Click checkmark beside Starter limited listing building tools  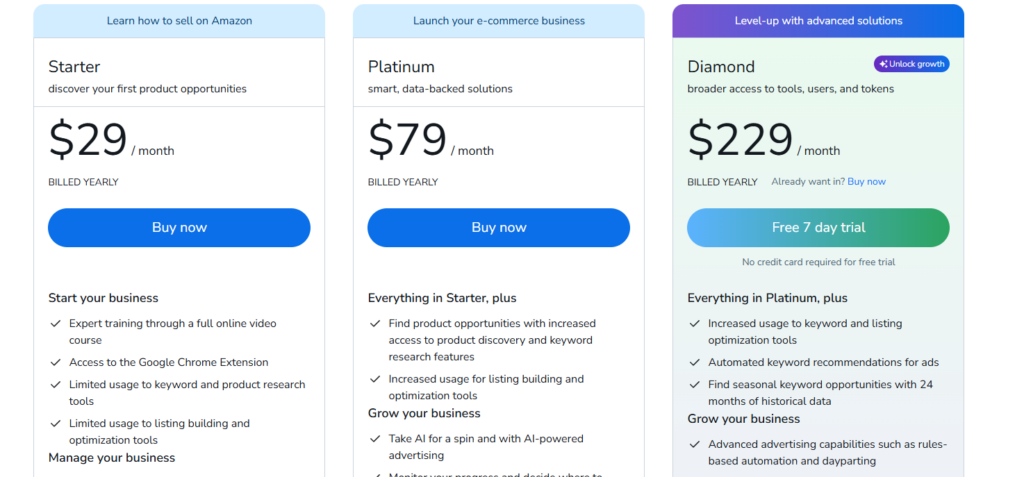click(55, 424)
